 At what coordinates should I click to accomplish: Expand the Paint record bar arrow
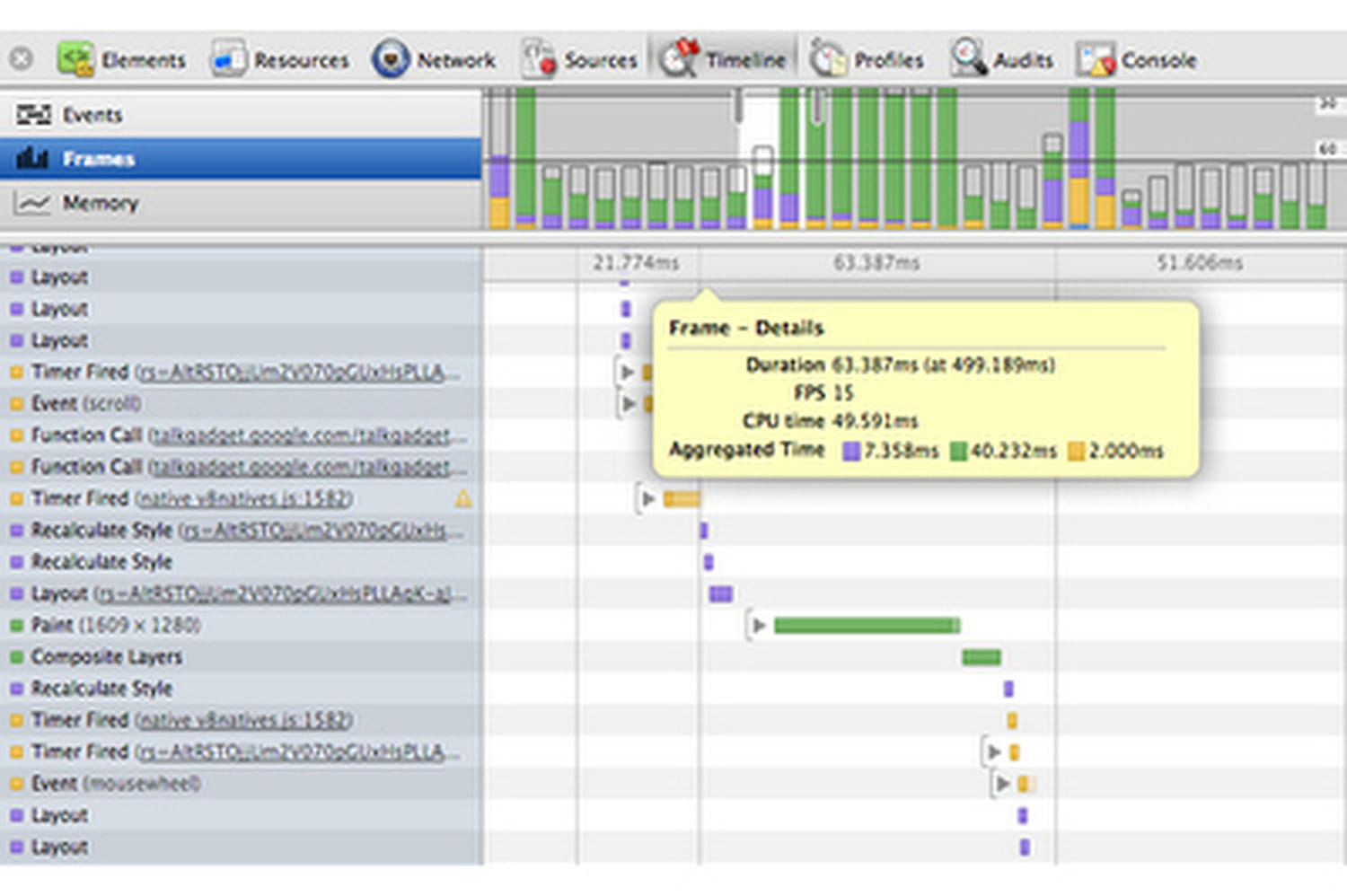tap(759, 625)
